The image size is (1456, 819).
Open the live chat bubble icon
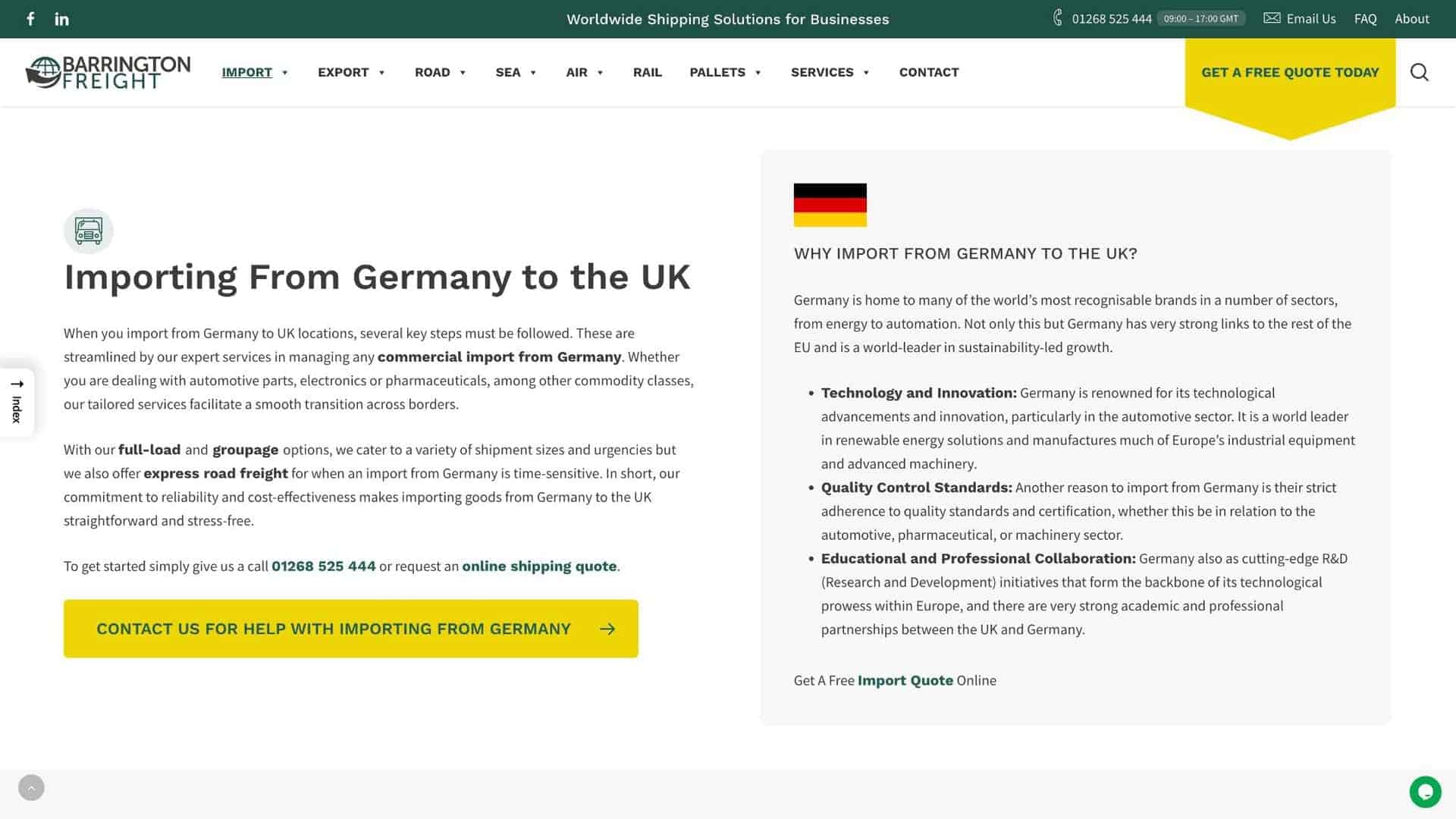tap(1425, 792)
